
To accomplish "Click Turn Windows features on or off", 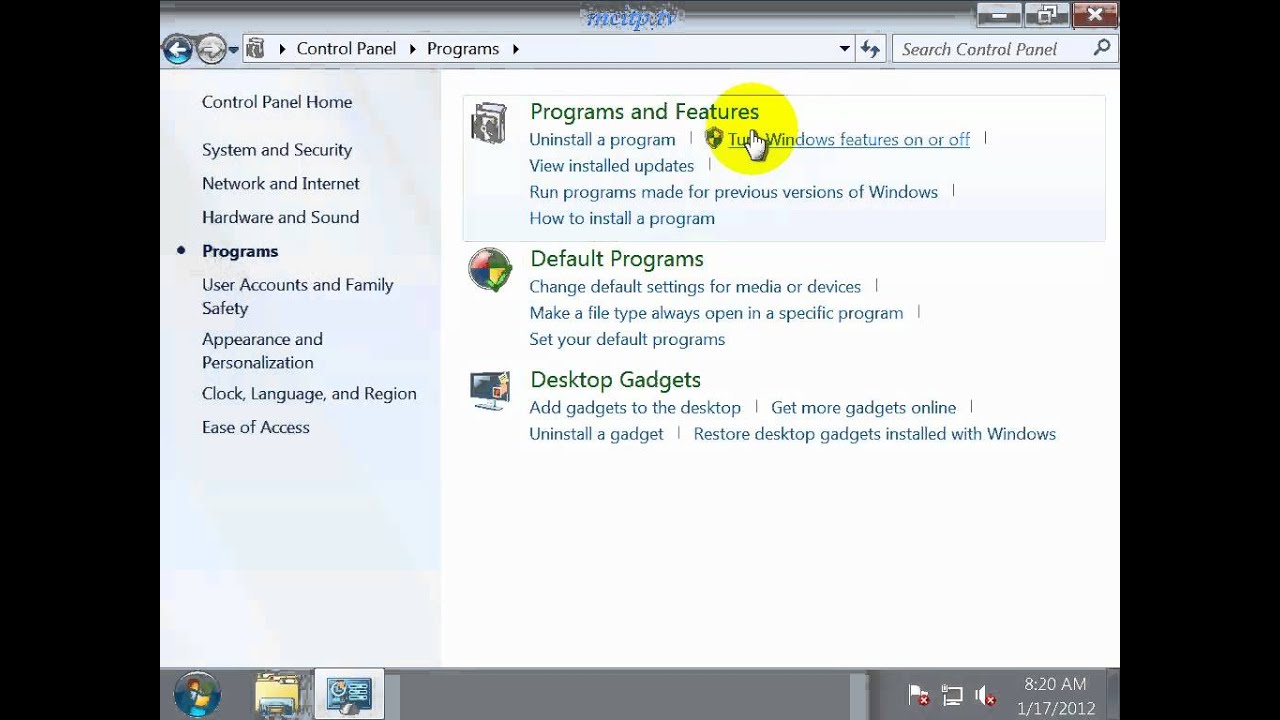I will click(849, 140).
